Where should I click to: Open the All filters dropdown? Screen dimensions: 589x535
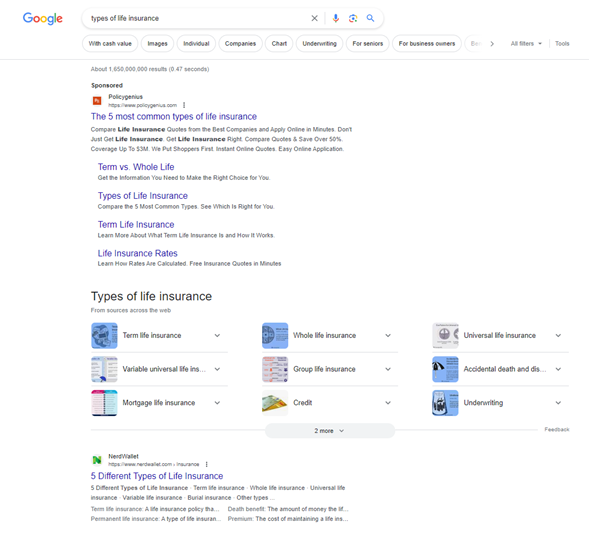point(526,44)
